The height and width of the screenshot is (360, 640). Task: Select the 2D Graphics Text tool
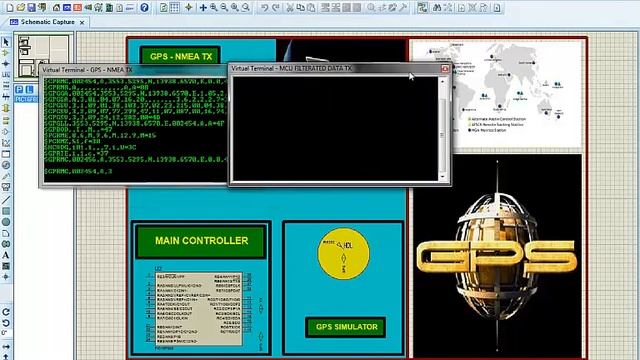[6, 255]
